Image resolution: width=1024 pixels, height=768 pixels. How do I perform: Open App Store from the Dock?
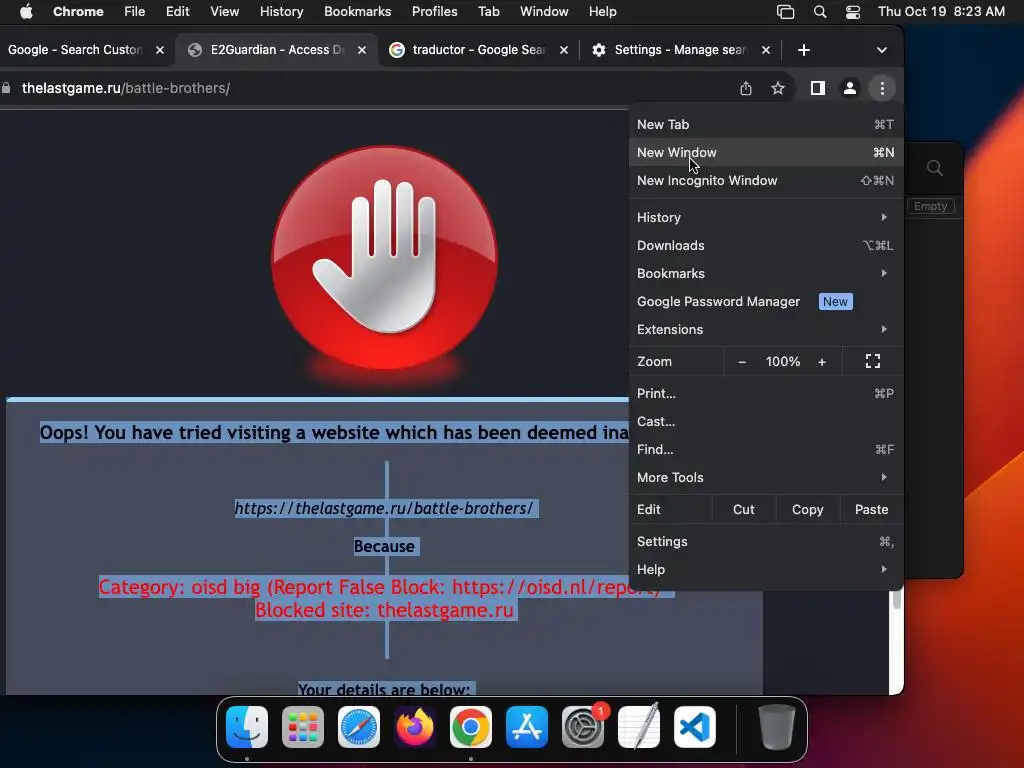click(527, 727)
